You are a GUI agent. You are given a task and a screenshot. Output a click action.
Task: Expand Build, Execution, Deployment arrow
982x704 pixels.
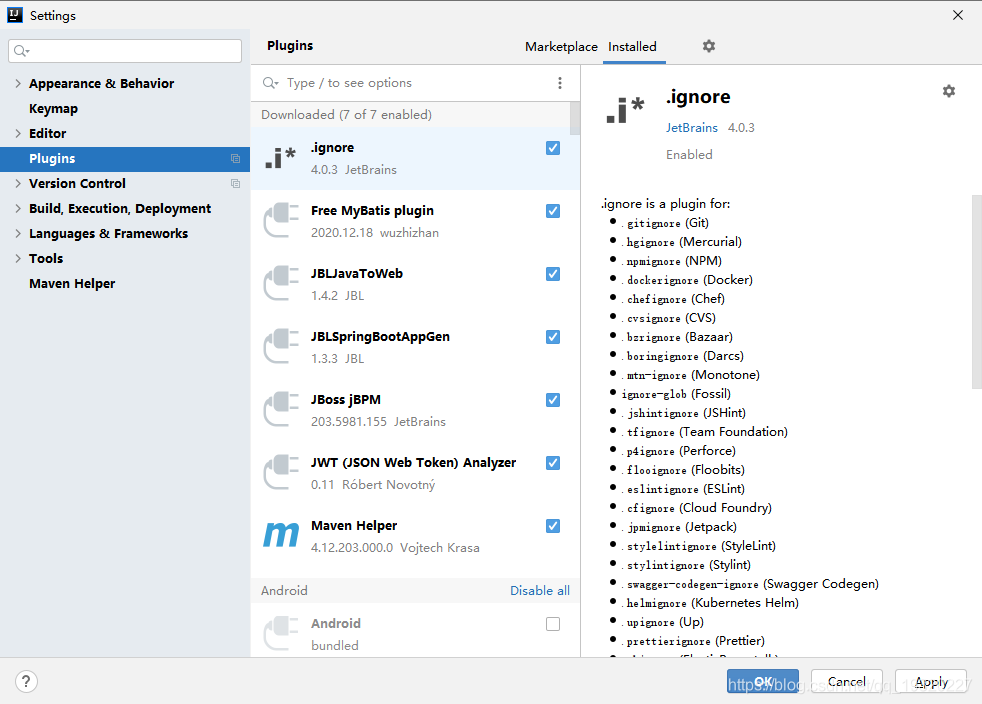(18, 209)
